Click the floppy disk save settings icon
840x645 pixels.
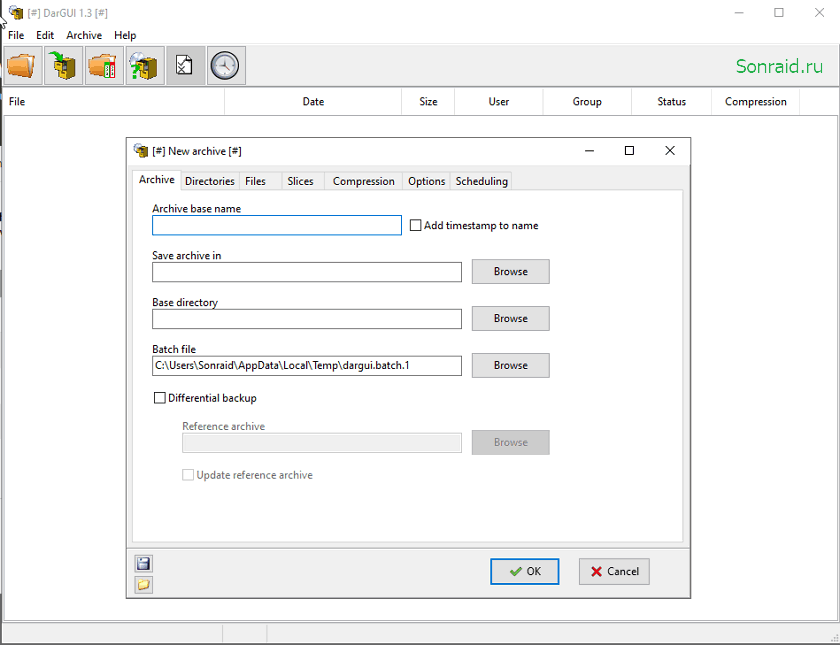coord(143,564)
